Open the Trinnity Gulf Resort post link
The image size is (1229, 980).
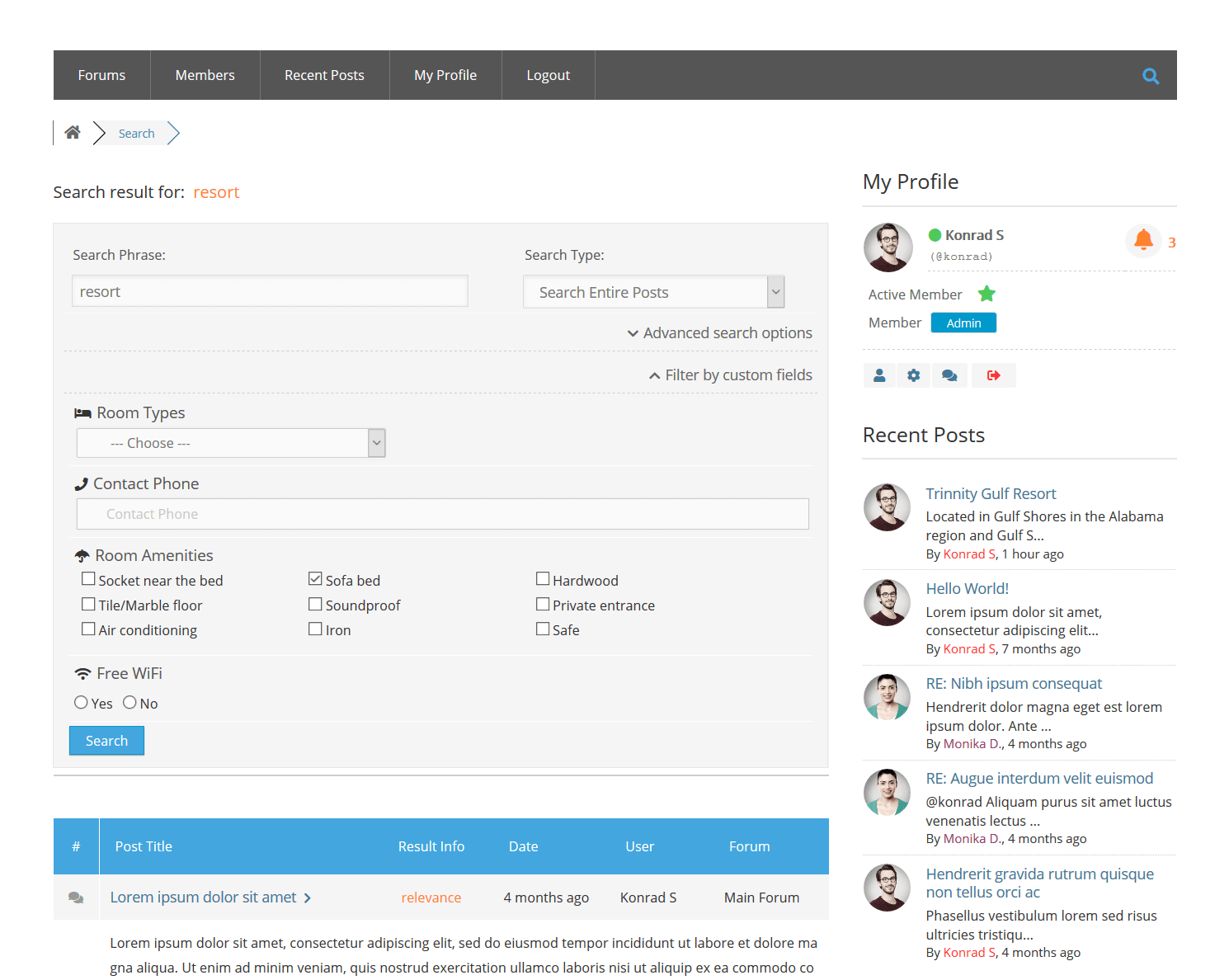pyautogui.click(x=990, y=493)
